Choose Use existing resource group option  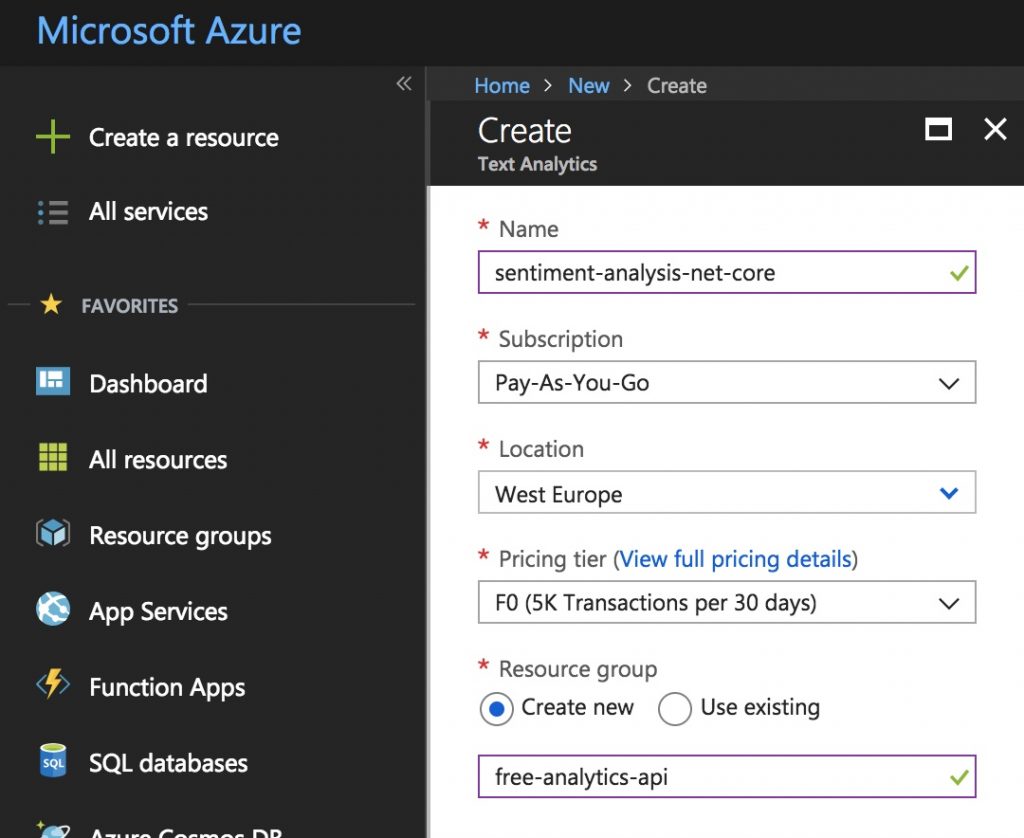[675, 709]
